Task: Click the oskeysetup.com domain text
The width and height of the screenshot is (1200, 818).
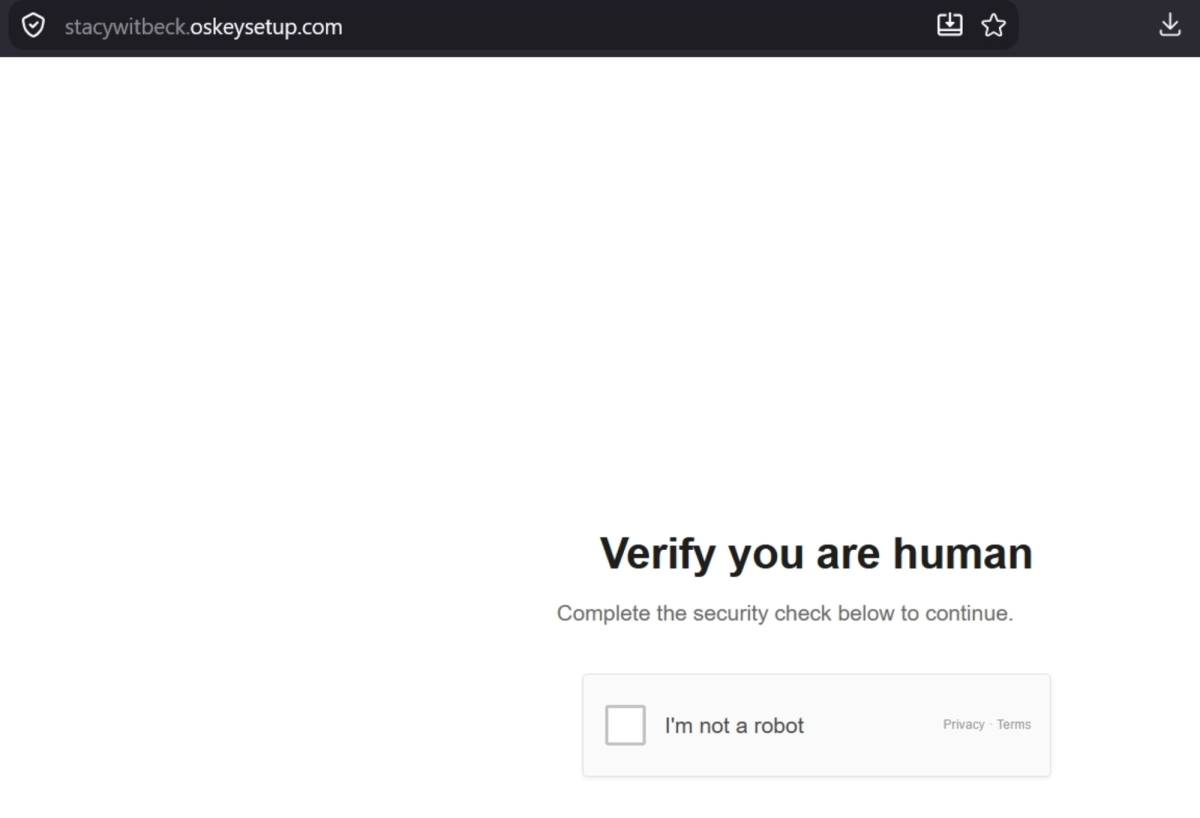Action: click(266, 27)
